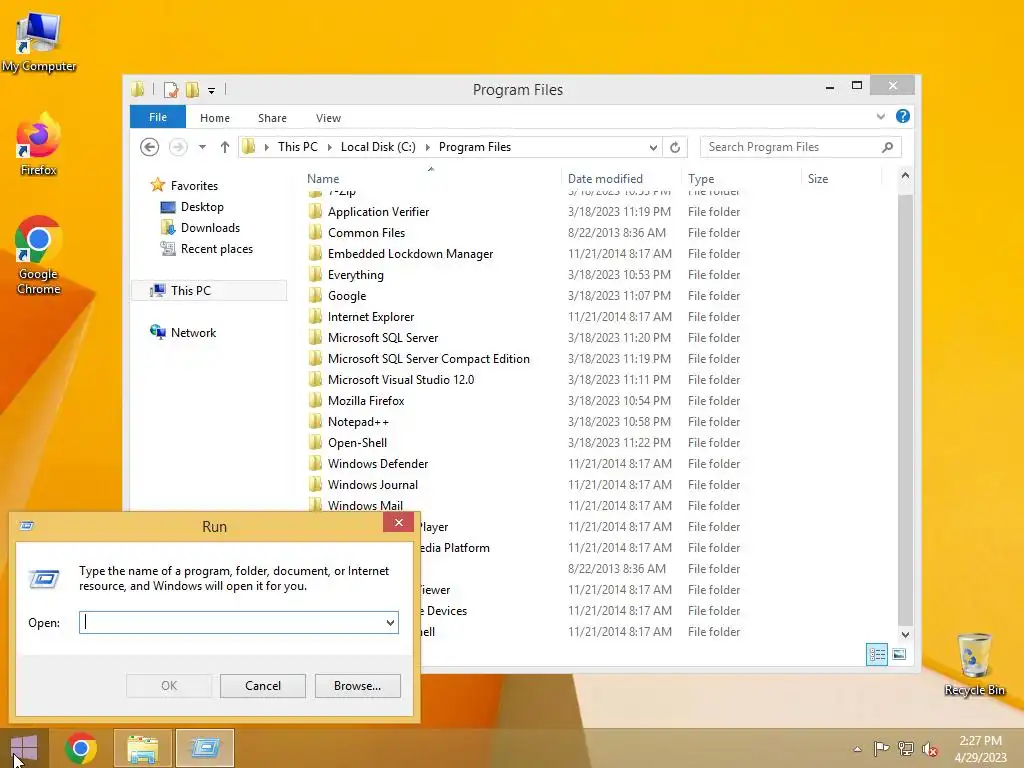Viewport: 1024px width, 768px height.
Task: Click the Explorer Forward arrow button
Action: [x=178, y=147]
